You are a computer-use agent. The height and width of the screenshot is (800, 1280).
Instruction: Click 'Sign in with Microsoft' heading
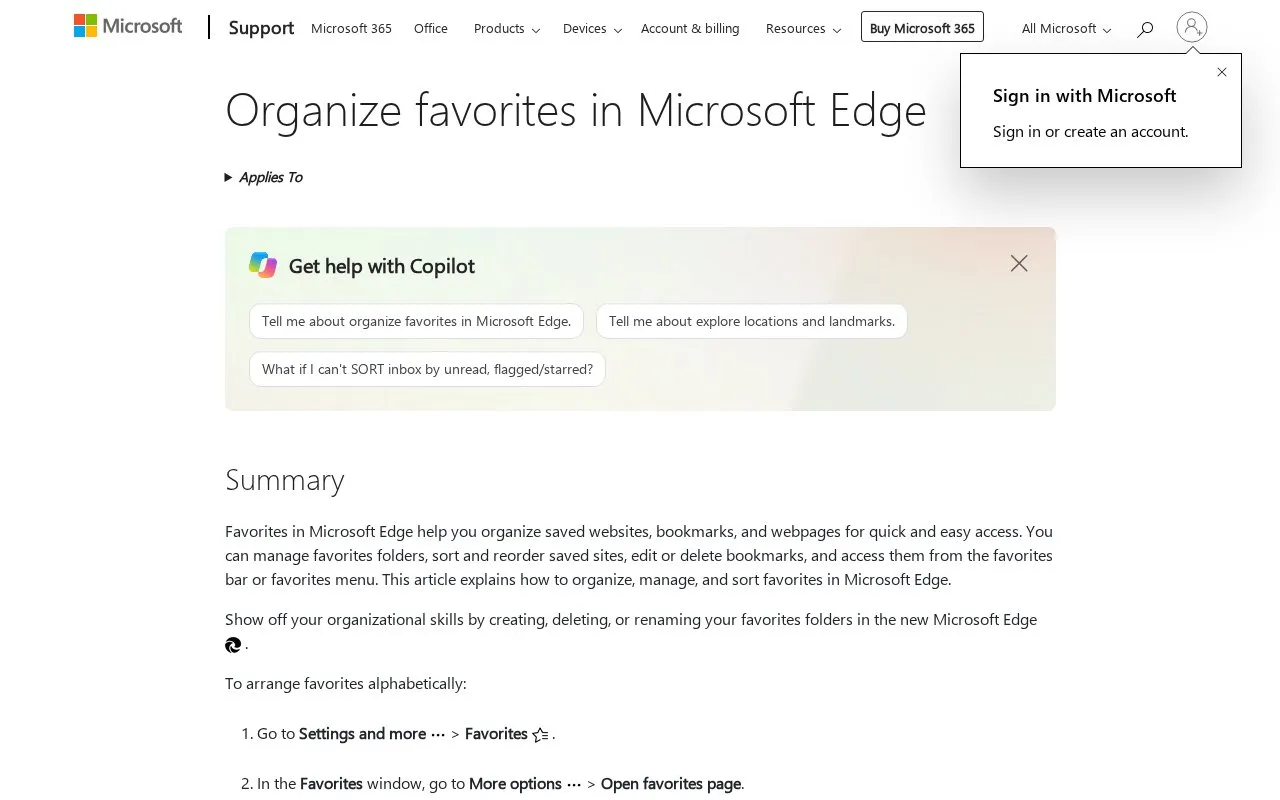click(x=1084, y=96)
